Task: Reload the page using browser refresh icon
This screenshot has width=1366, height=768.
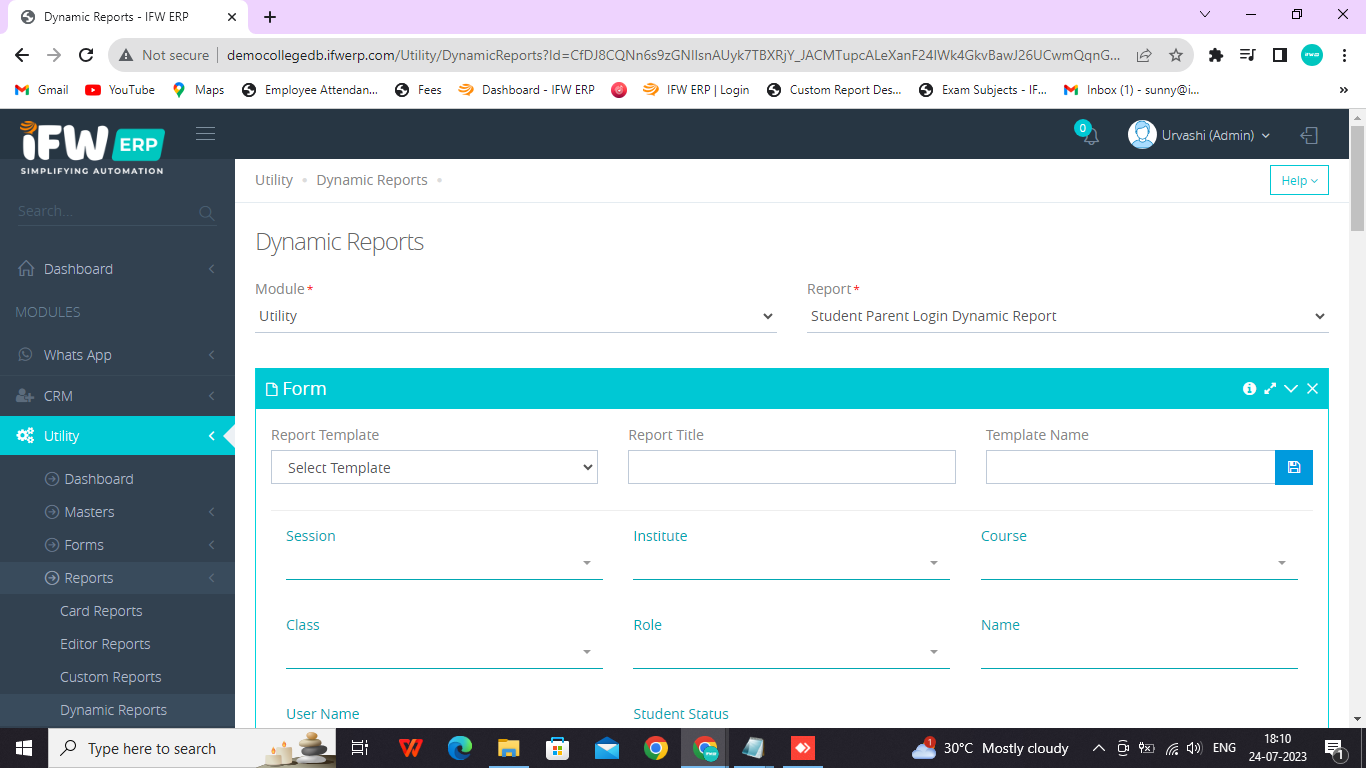Action: tap(86, 55)
